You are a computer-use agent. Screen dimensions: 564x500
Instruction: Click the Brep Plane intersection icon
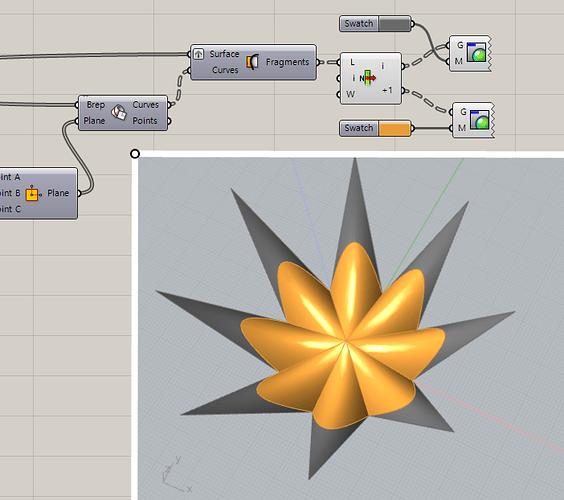pyautogui.click(x=119, y=112)
